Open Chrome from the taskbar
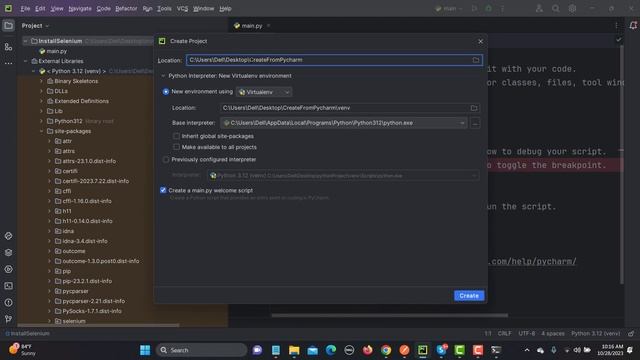 click(386, 350)
